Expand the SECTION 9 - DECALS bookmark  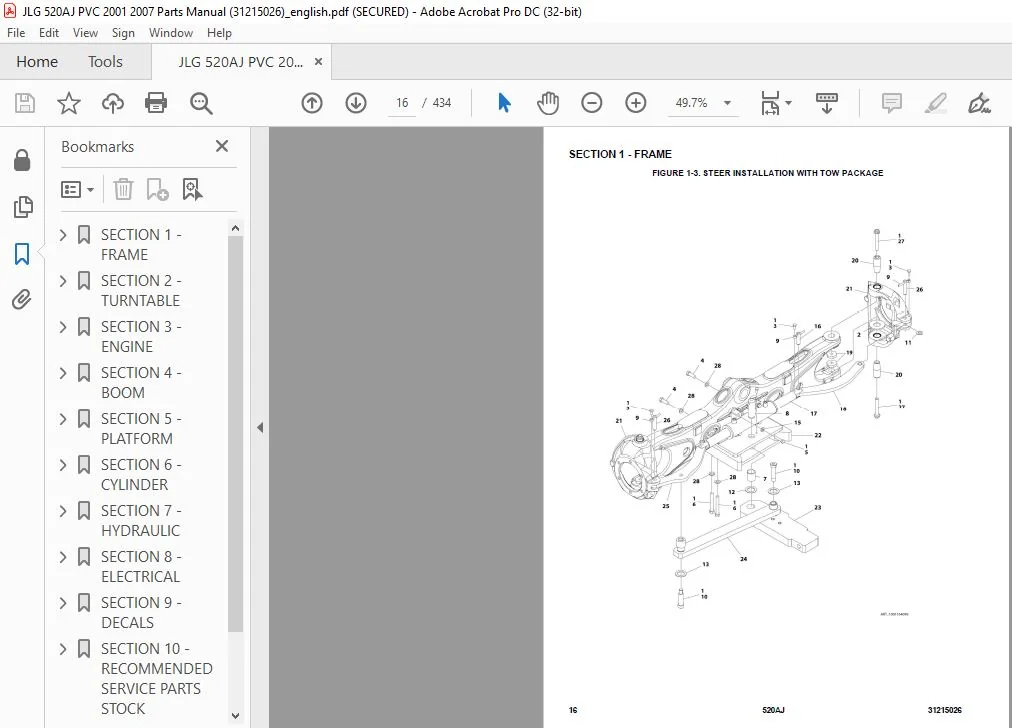click(63, 603)
